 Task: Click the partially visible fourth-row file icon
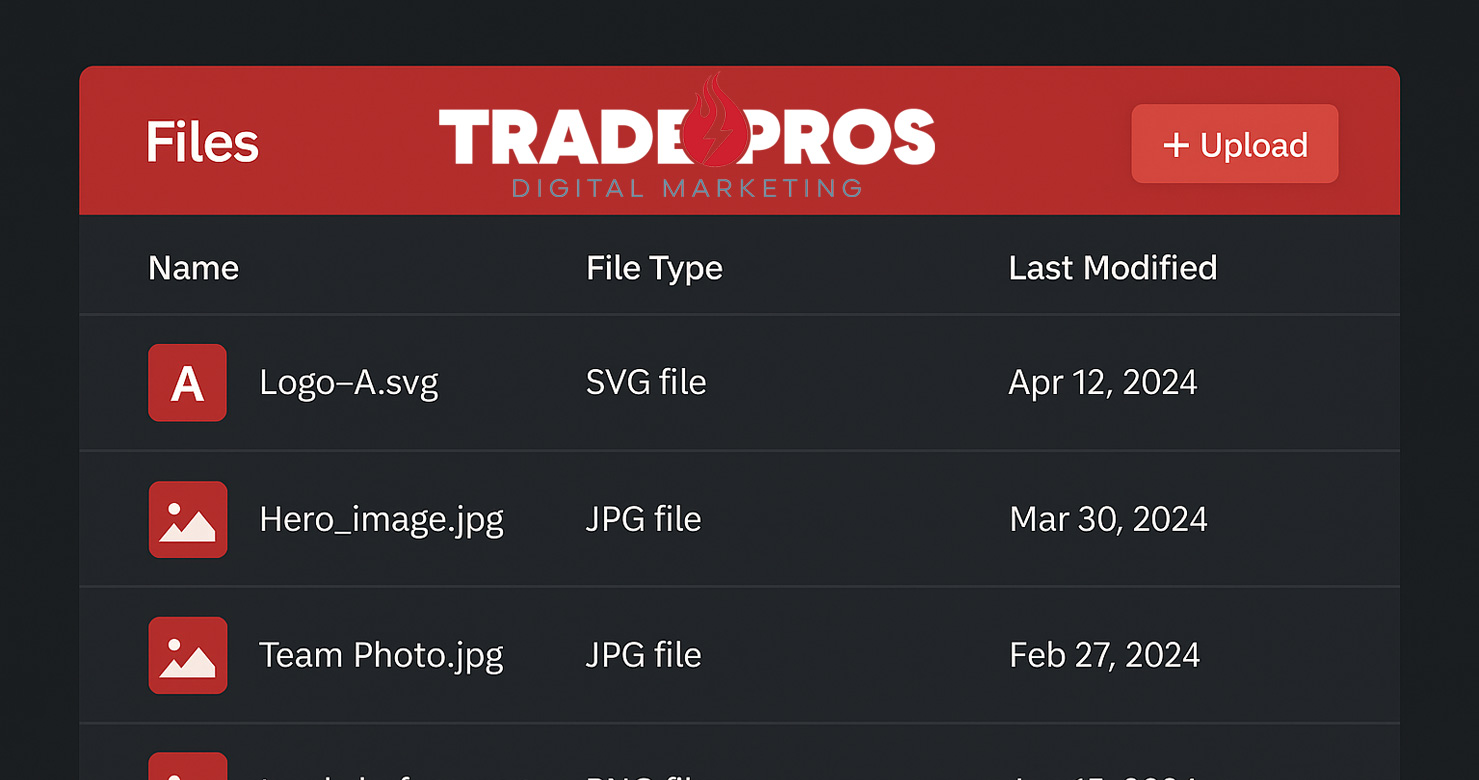click(x=188, y=767)
